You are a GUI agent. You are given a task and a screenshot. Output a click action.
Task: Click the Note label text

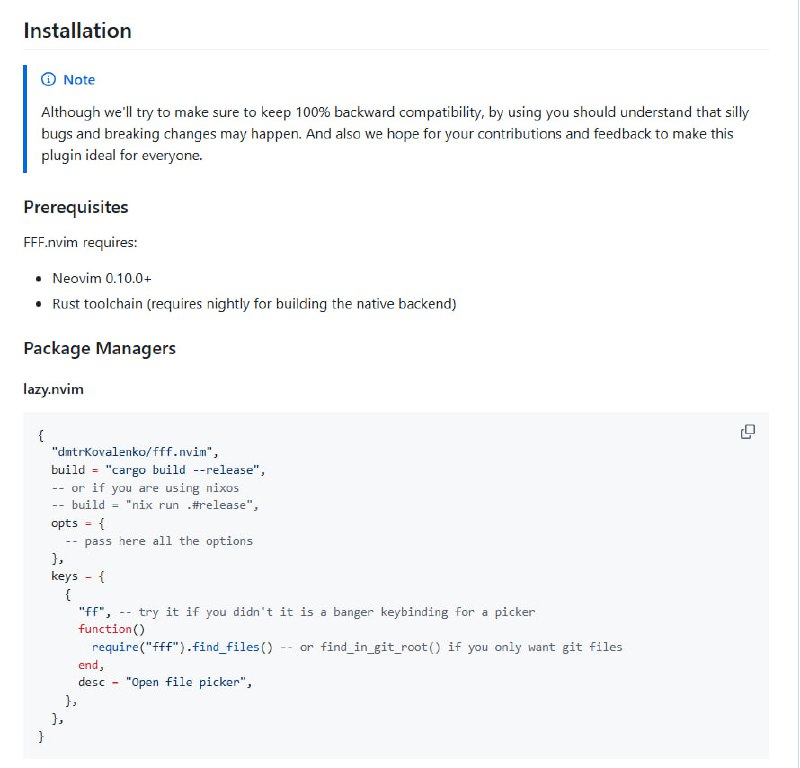coord(77,80)
